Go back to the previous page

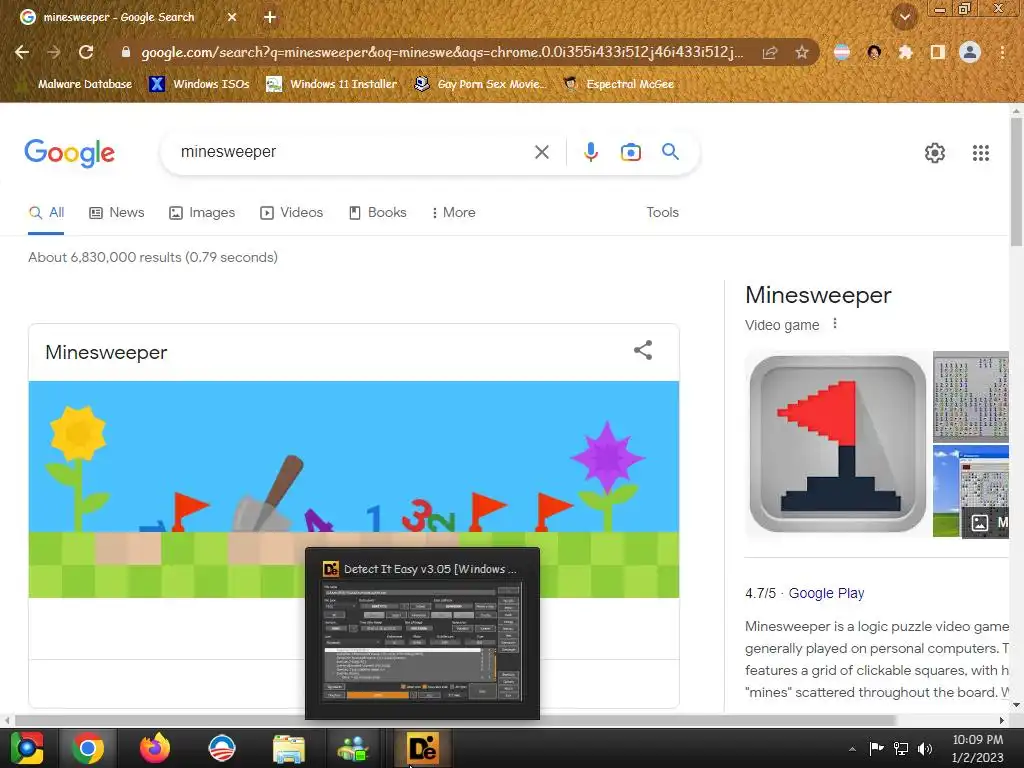pyautogui.click(x=22, y=52)
